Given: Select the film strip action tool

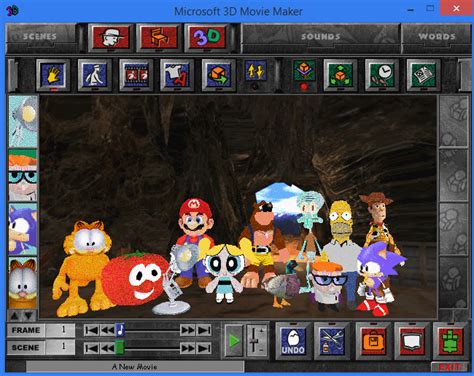Looking at the screenshot, I should (x=136, y=75).
